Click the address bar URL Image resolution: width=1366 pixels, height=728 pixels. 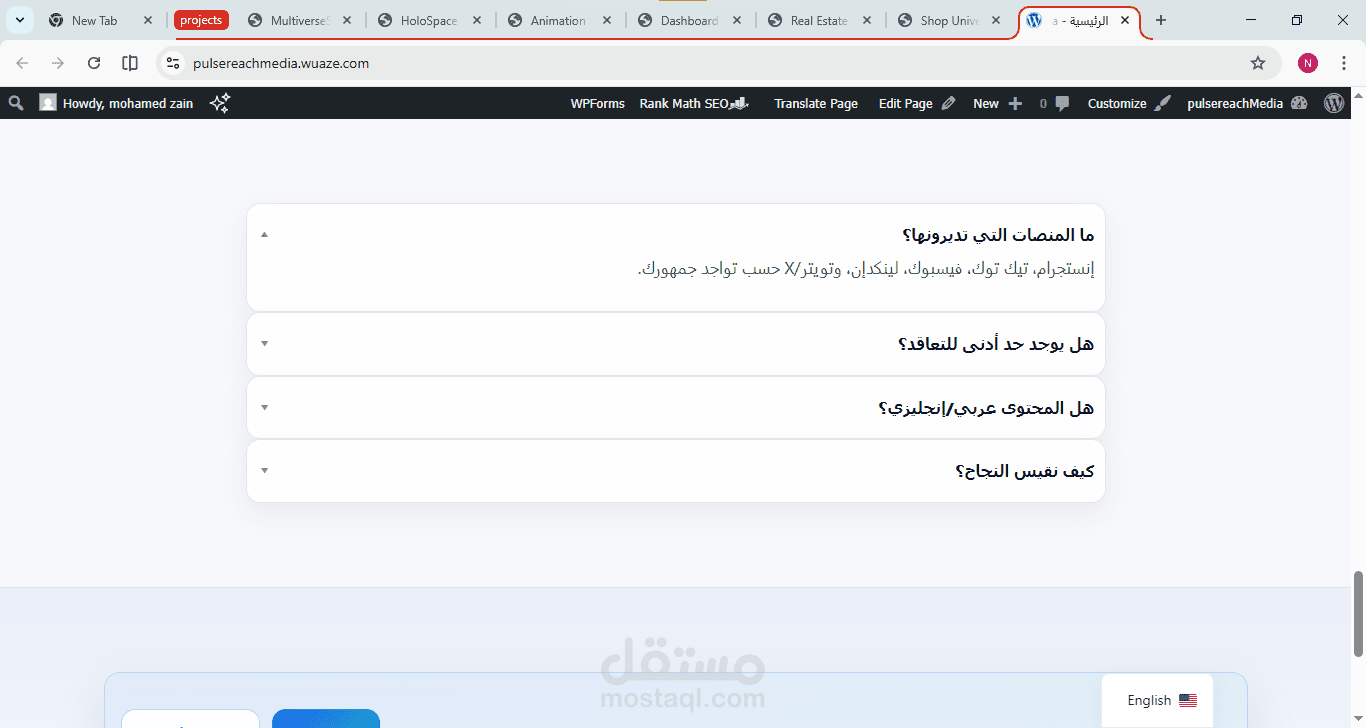click(281, 63)
